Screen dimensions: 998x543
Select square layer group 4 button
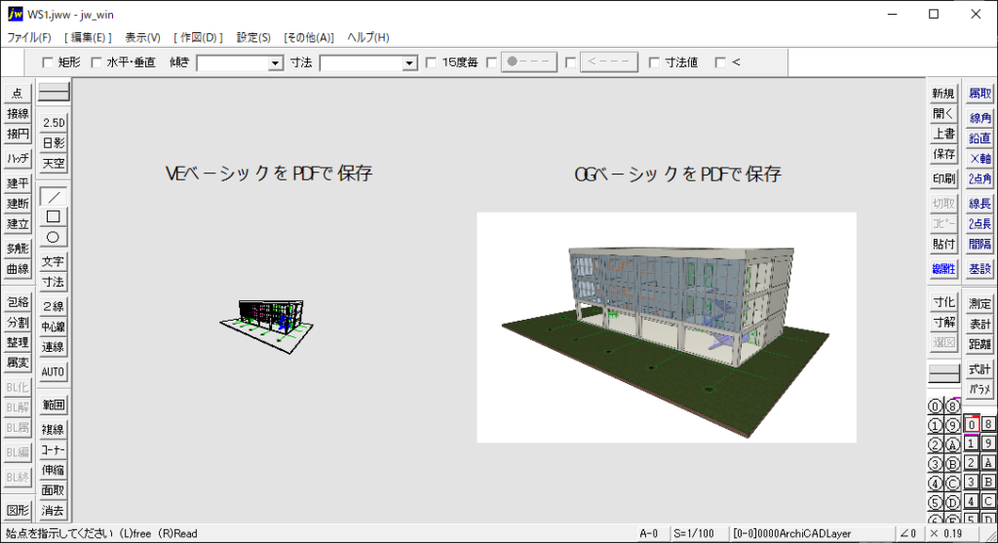tap(971, 500)
